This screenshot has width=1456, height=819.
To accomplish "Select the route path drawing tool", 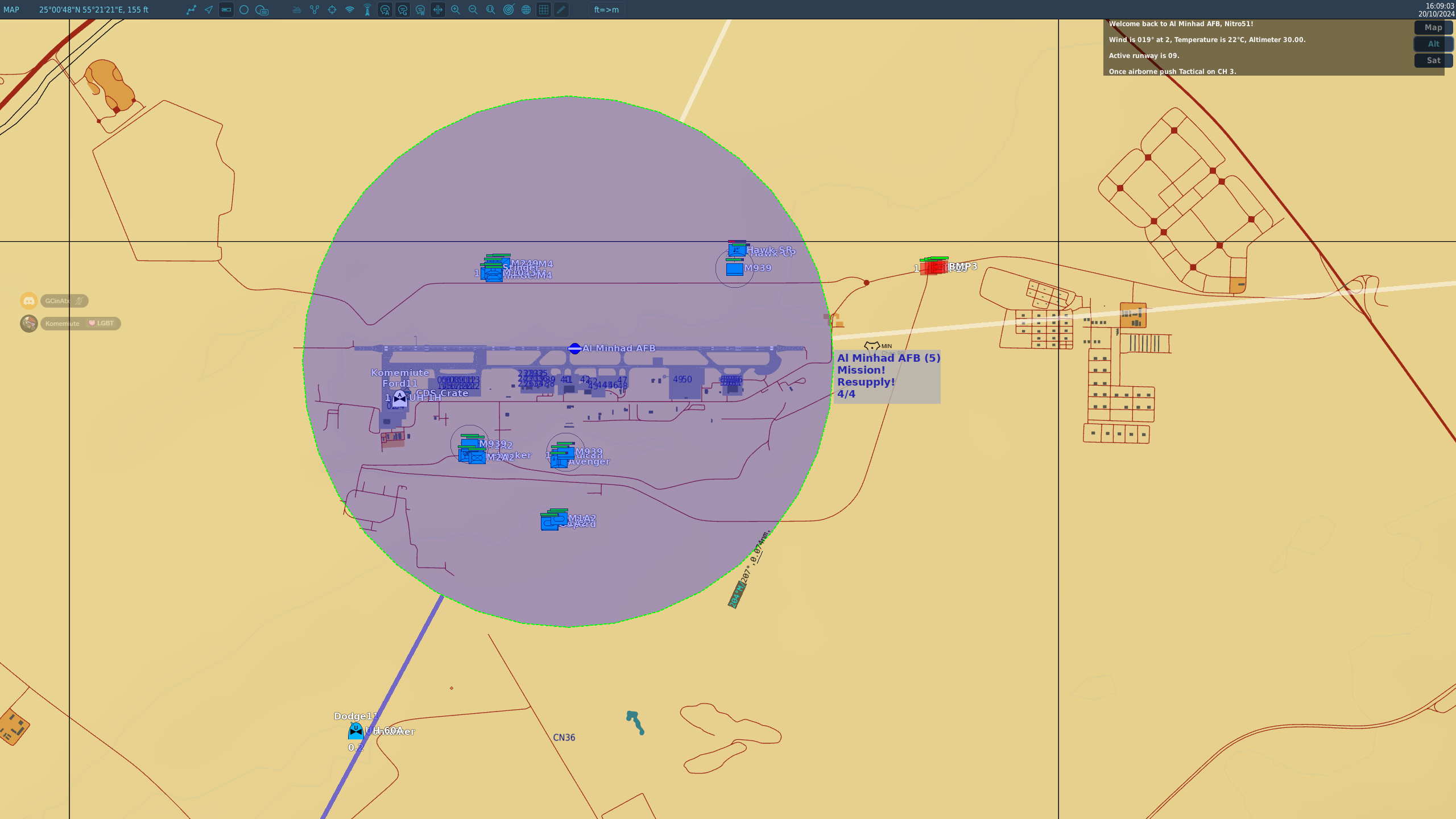I will pos(191,10).
